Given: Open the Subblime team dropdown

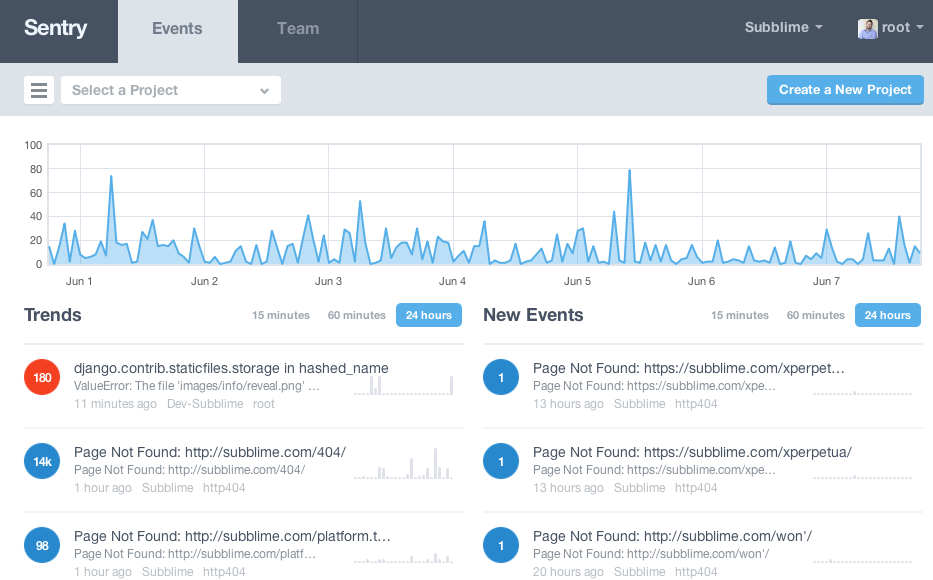Looking at the screenshot, I should tap(783, 27).
